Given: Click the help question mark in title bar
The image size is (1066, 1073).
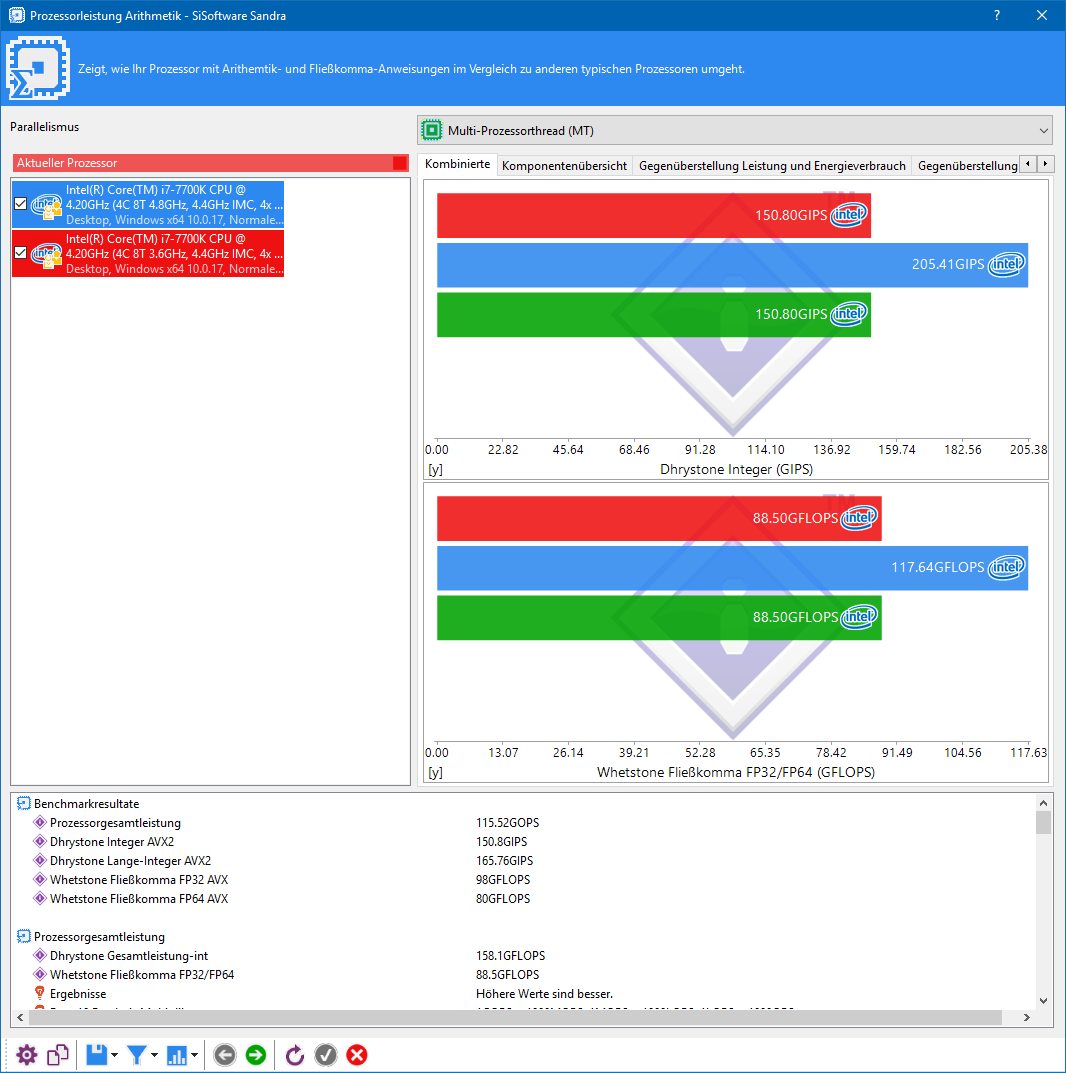Looking at the screenshot, I should tap(997, 15).
